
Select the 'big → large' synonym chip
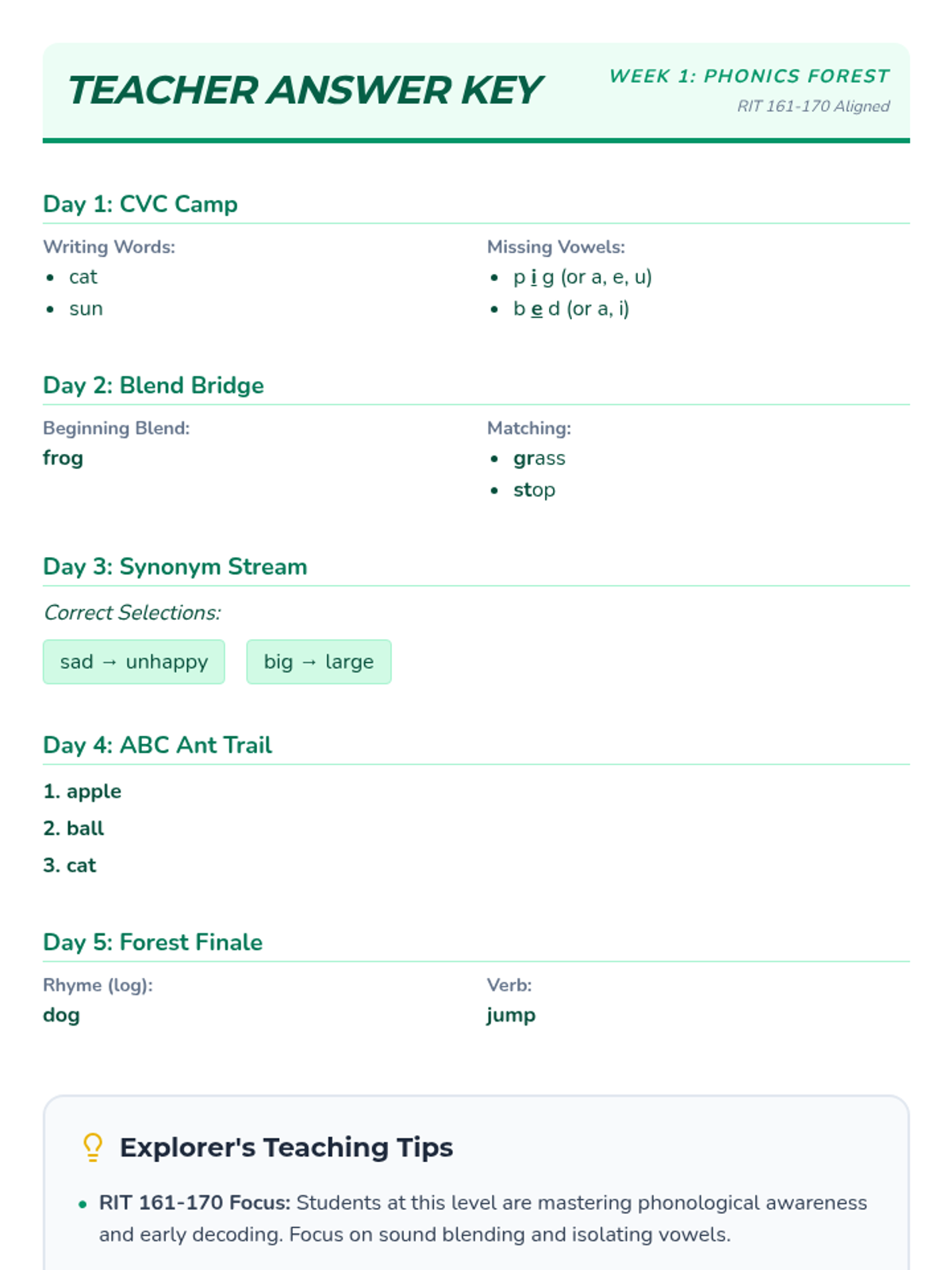[x=319, y=662]
